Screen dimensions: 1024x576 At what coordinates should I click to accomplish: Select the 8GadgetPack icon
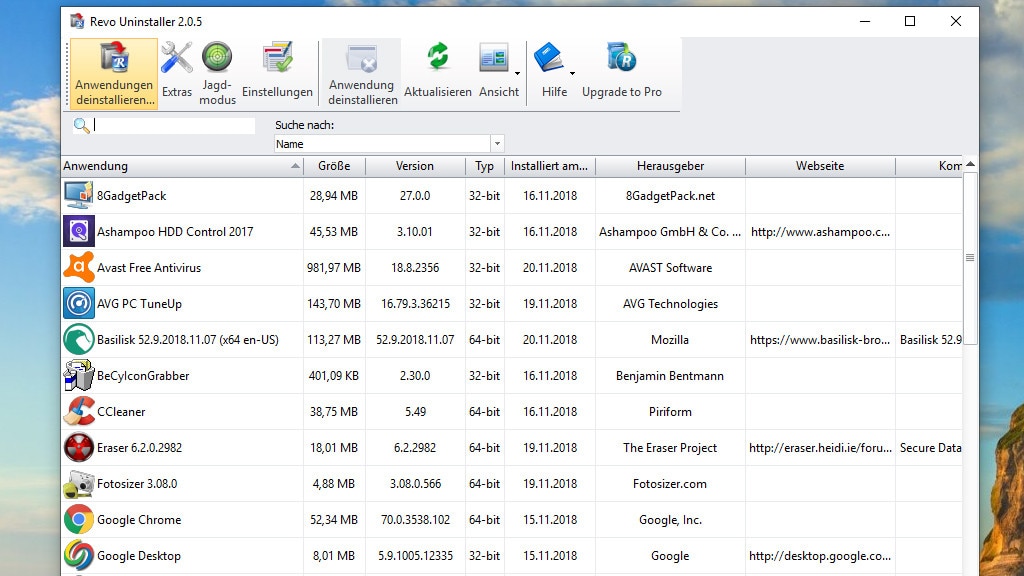click(78, 195)
